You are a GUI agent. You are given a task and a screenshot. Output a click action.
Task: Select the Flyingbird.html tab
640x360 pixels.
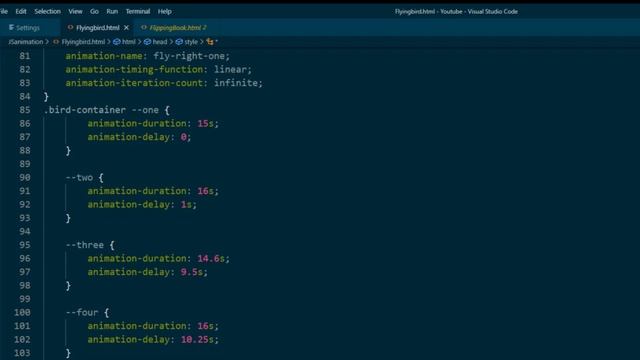coord(98,28)
